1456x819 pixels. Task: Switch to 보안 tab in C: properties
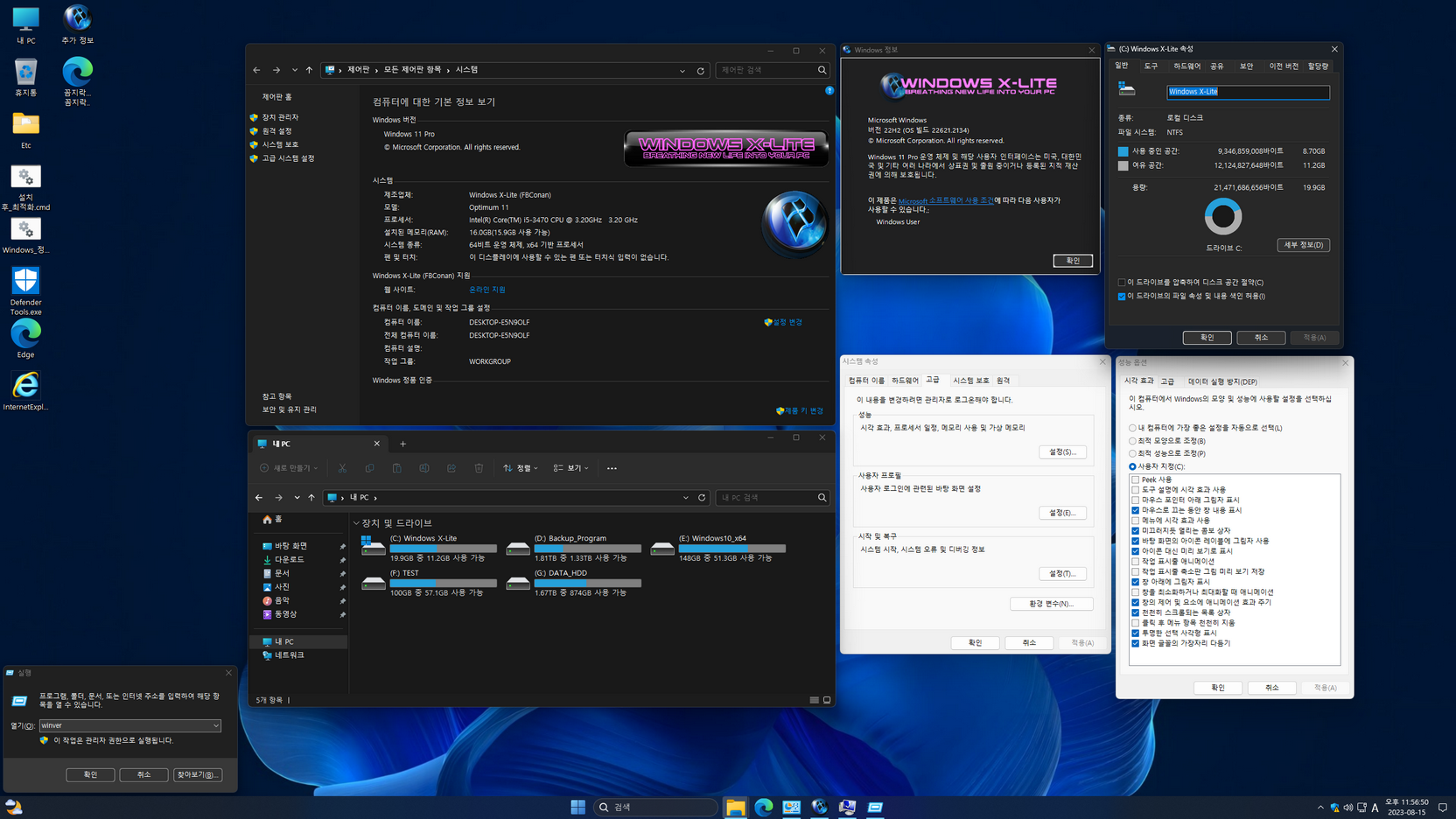(x=1246, y=66)
